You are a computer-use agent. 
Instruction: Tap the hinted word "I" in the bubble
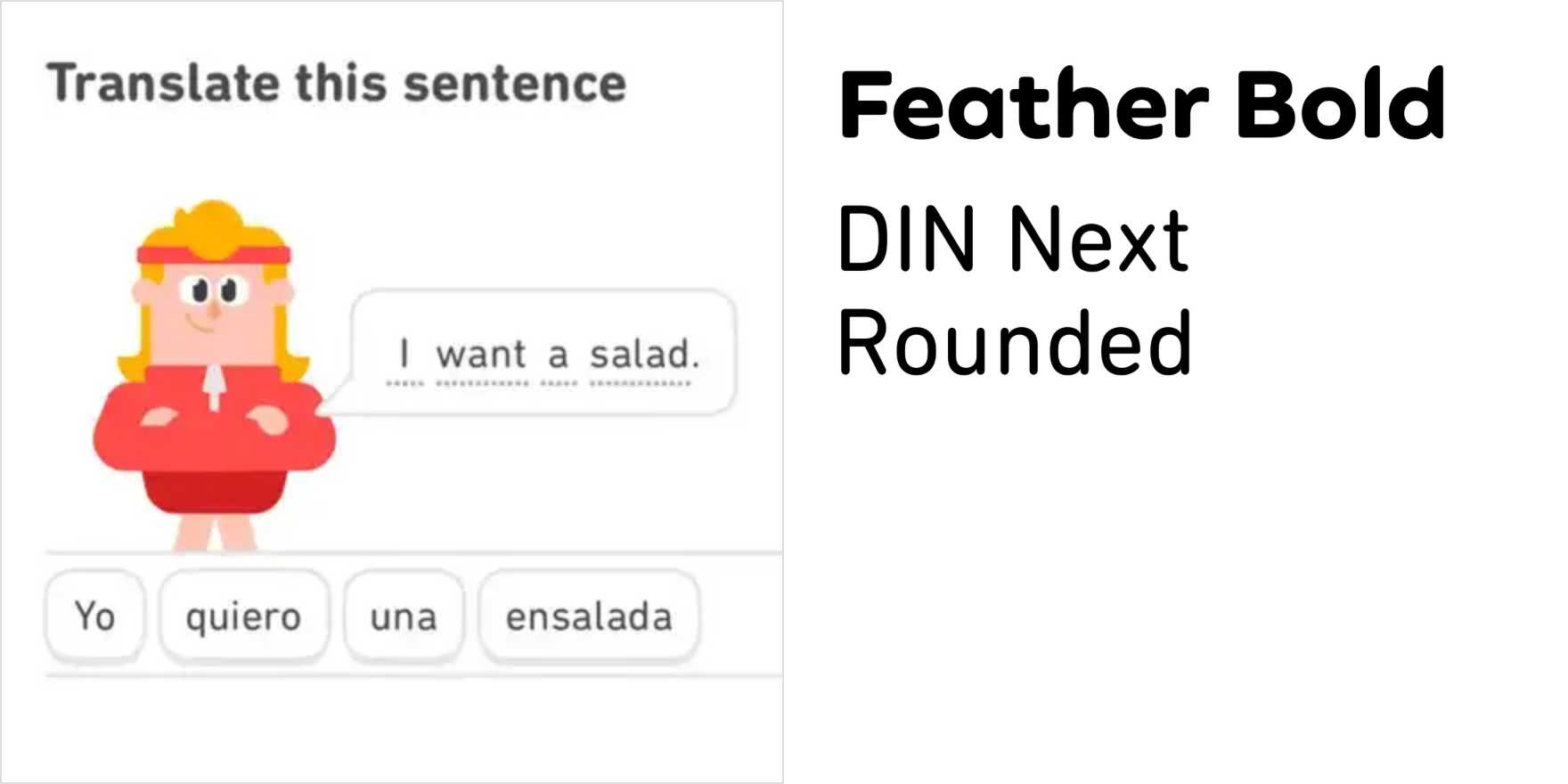point(406,354)
